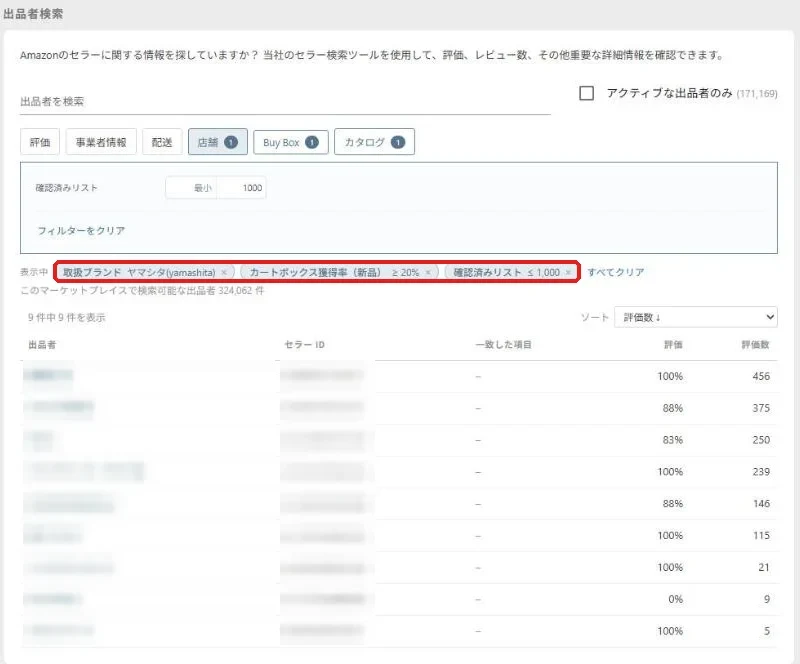This screenshot has width=800, height=664.
Task: Click the 最小 field for 確認済みリスト
Action: click(191, 188)
